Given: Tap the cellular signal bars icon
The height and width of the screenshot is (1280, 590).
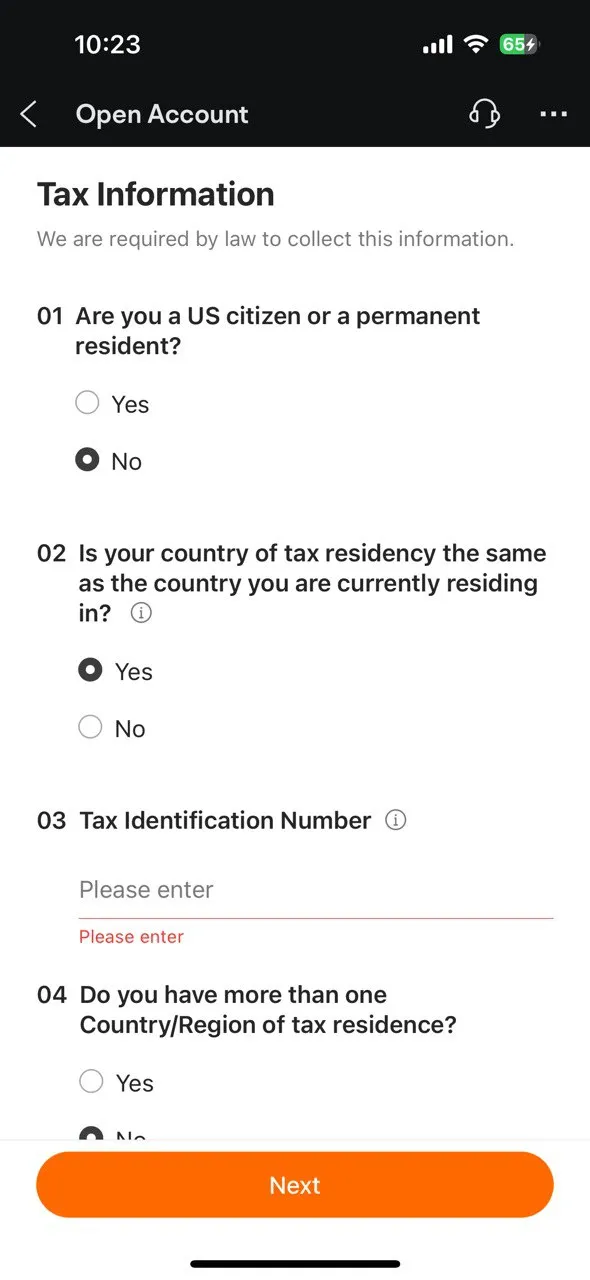Looking at the screenshot, I should [x=438, y=45].
